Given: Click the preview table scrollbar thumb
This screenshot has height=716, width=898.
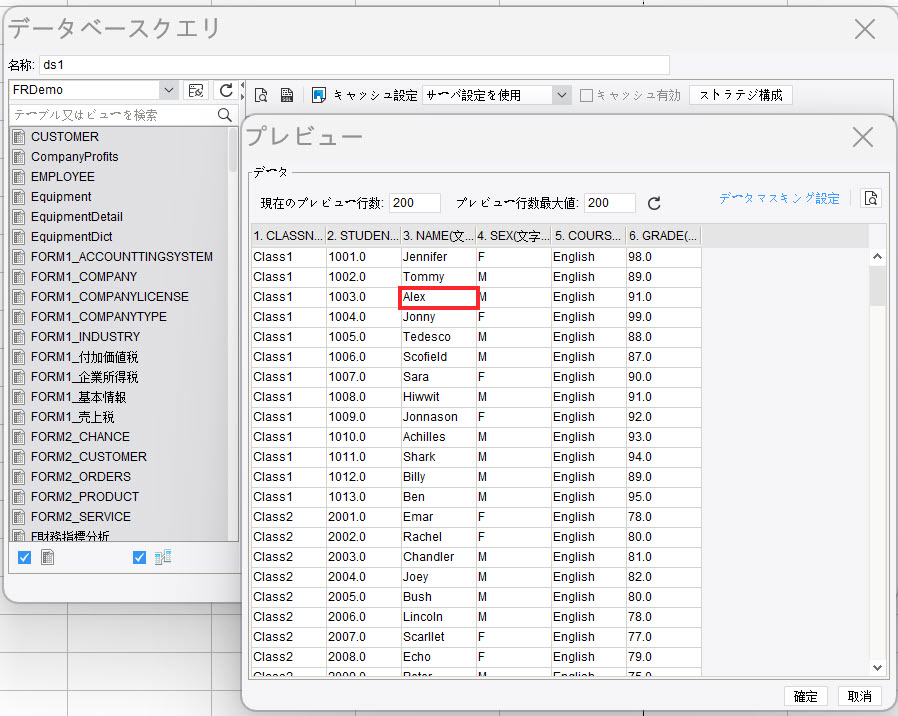Looking at the screenshot, I should [877, 286].
